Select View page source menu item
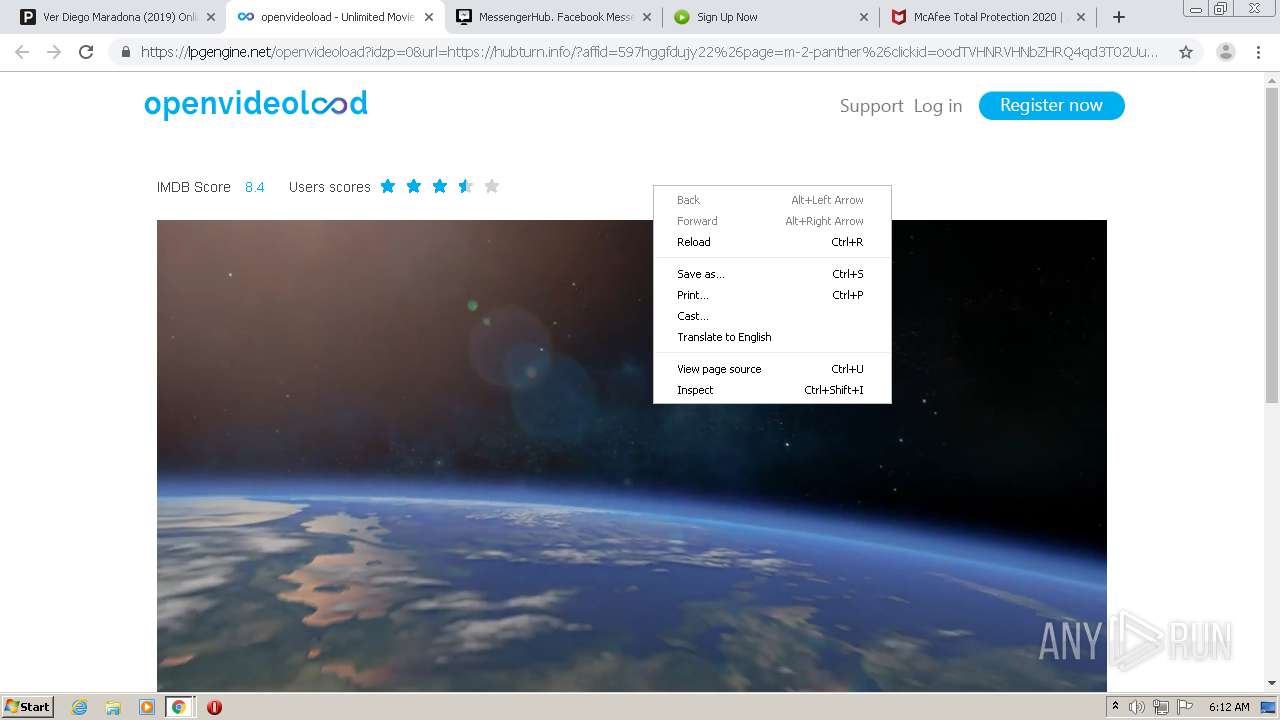1280x720 pixels. (x=772, y=369)
